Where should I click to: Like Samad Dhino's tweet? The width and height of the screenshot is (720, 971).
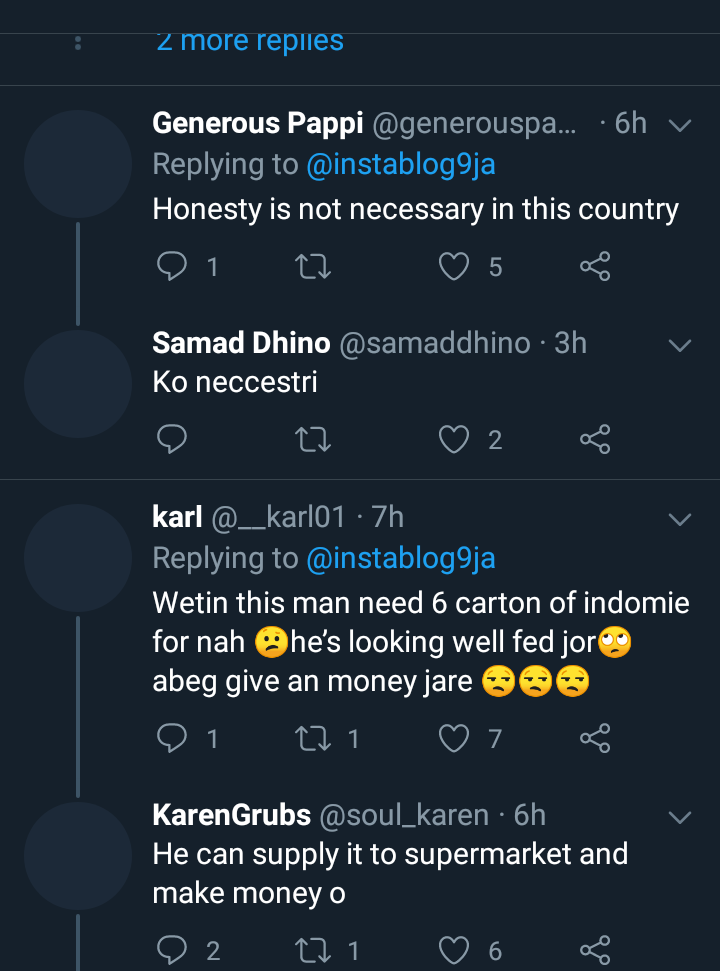tap(455, 439)
